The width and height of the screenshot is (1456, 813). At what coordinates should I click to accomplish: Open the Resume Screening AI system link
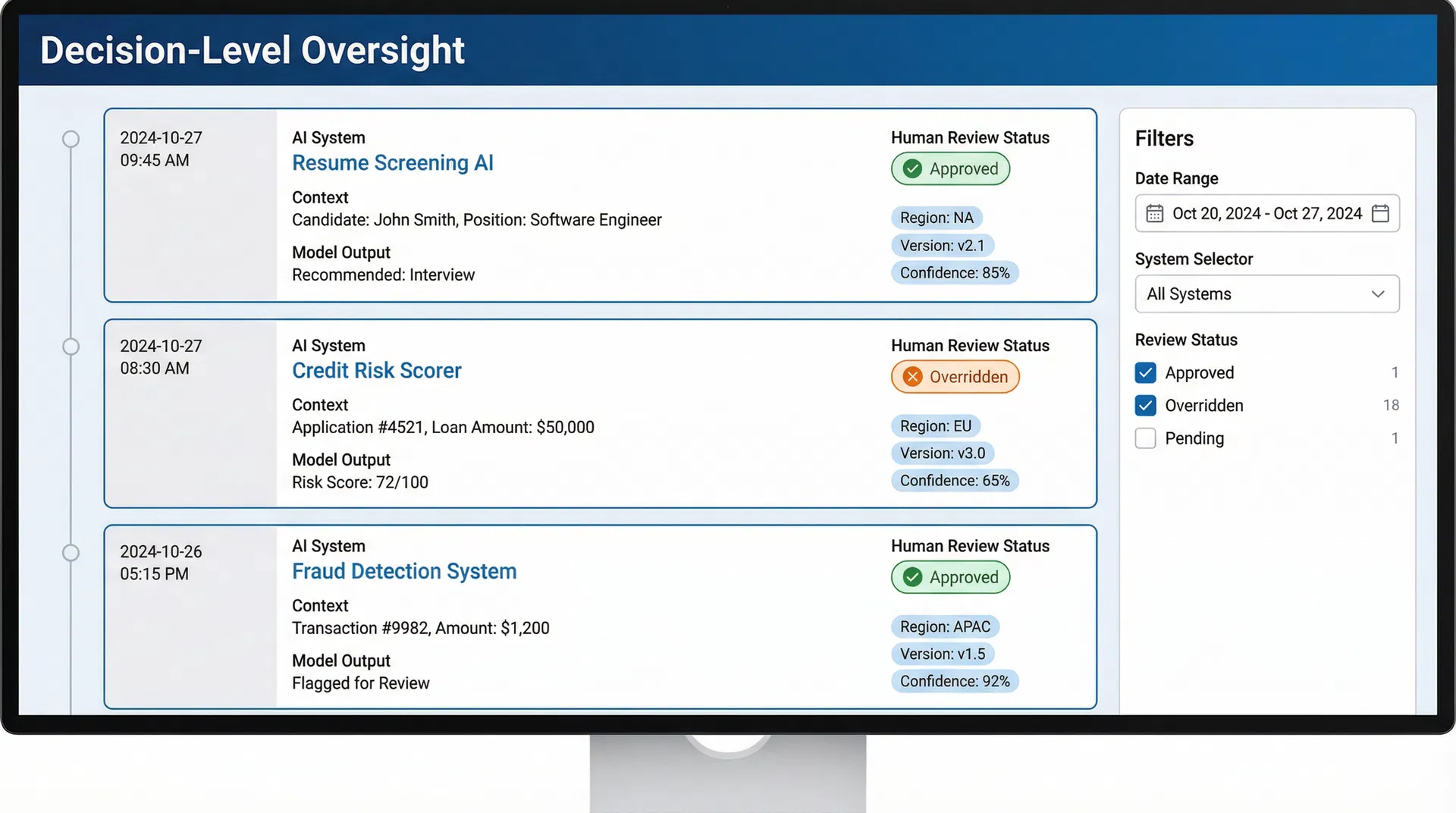tap(392, 162)
